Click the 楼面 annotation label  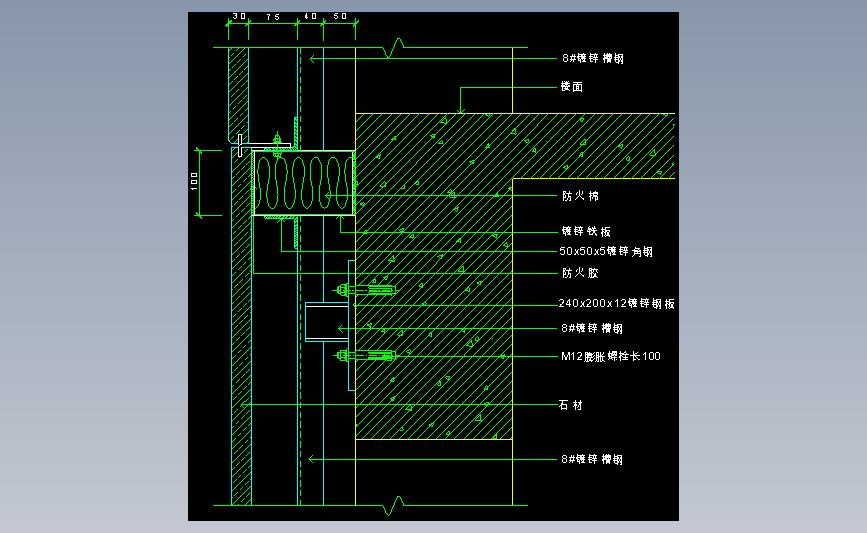click(x=572, y=87)
